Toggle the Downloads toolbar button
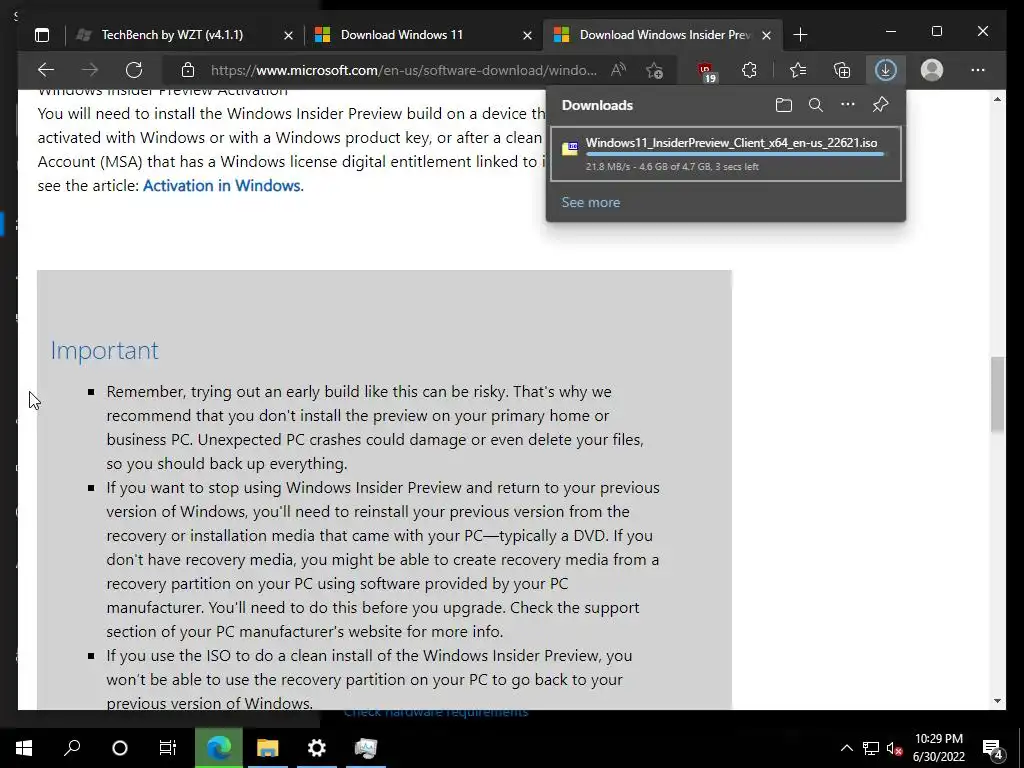 pos(886,70)
